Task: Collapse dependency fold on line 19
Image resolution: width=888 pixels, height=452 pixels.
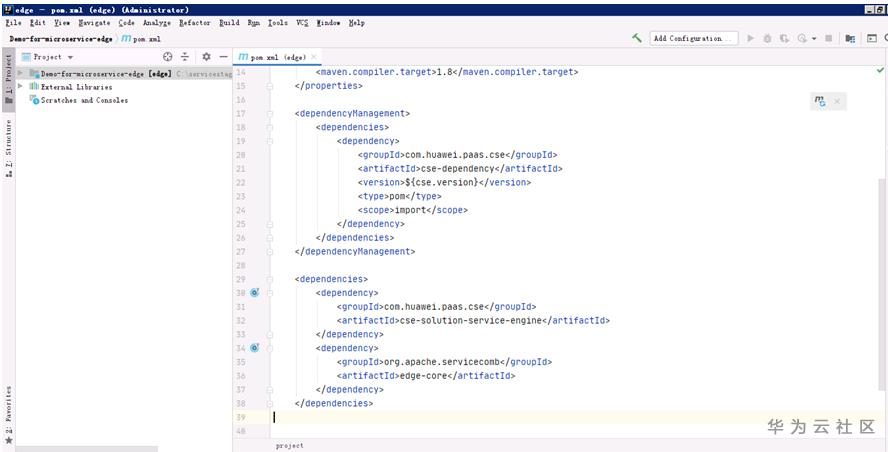Action: (270, 141)
